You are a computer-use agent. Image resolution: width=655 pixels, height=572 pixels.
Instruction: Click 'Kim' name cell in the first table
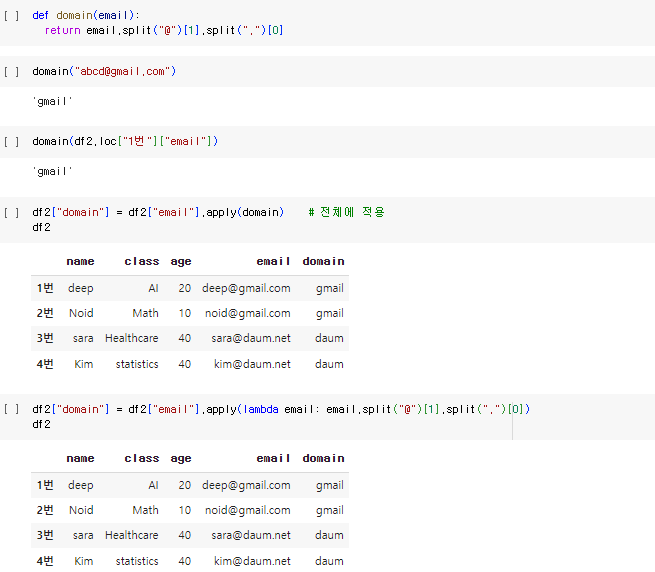click(84, 364)
